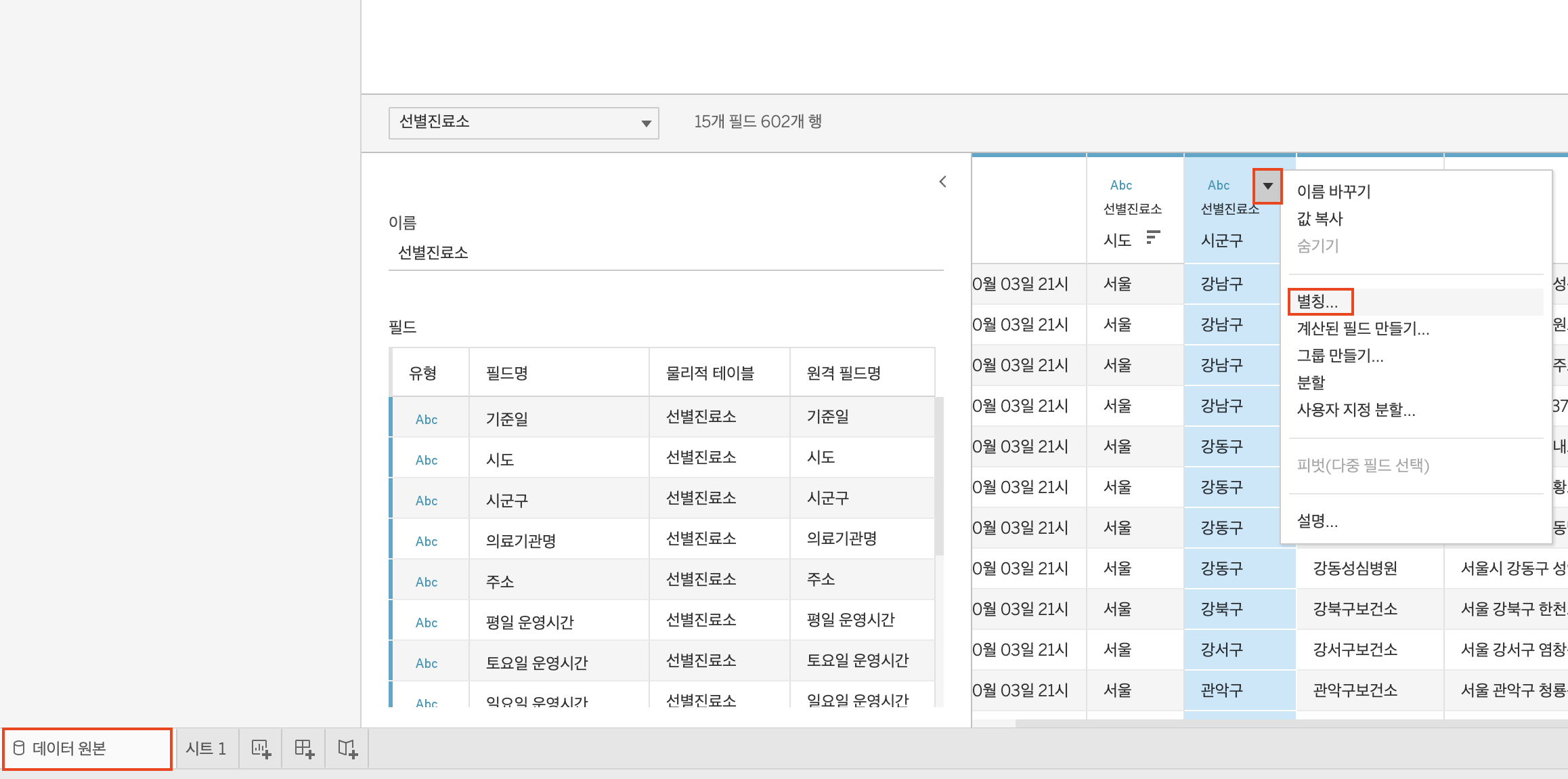Collapse the metadata pane with the left chevron
Screen dimensions: 1568x779
(x=942, y=182)
